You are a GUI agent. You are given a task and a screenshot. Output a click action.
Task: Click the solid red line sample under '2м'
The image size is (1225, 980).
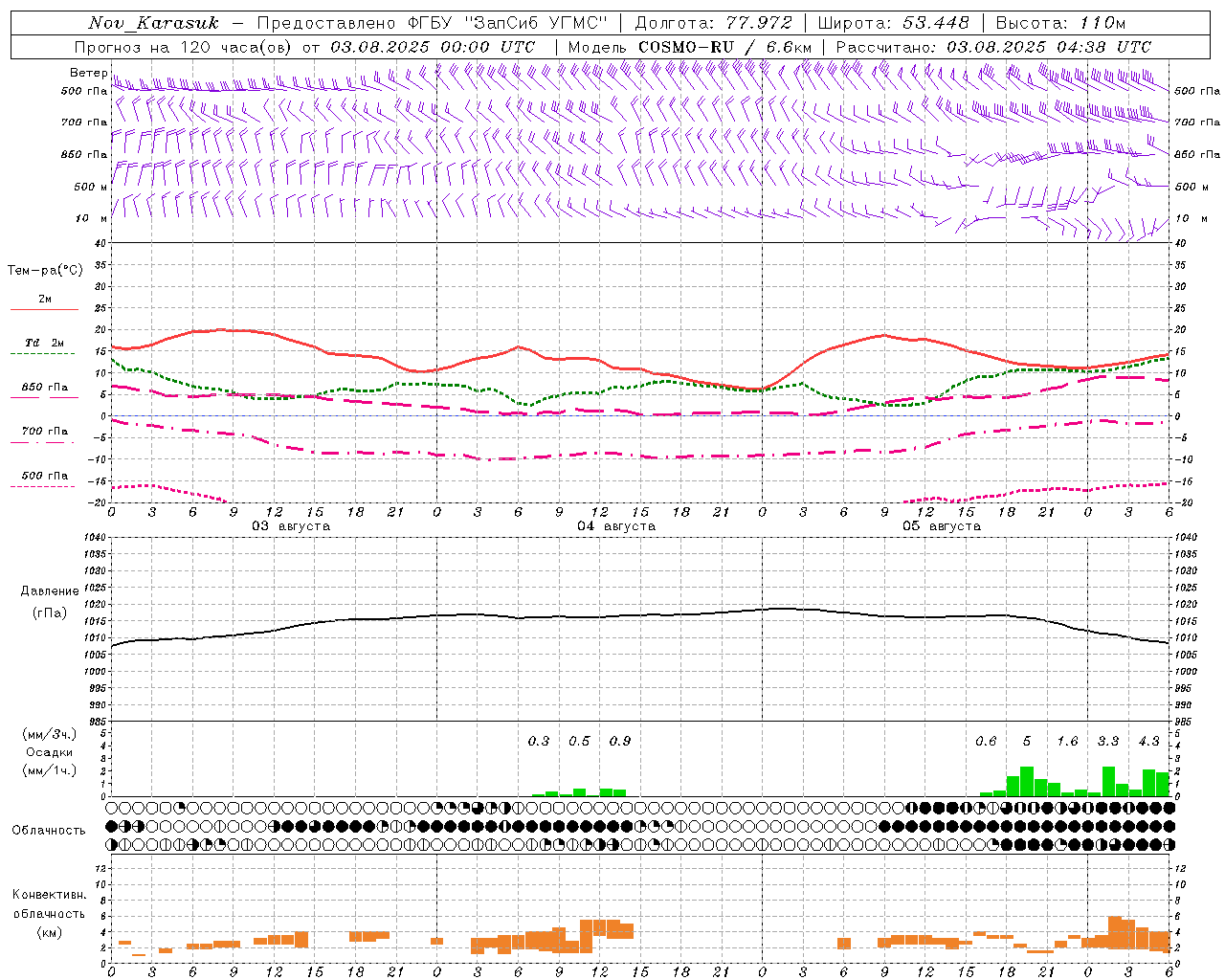pos(45,310)
